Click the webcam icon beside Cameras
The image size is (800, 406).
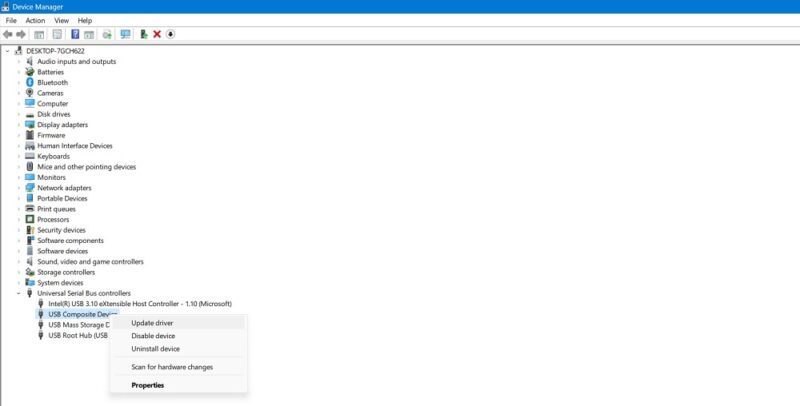pyautogui.click(x=30, y=93)
